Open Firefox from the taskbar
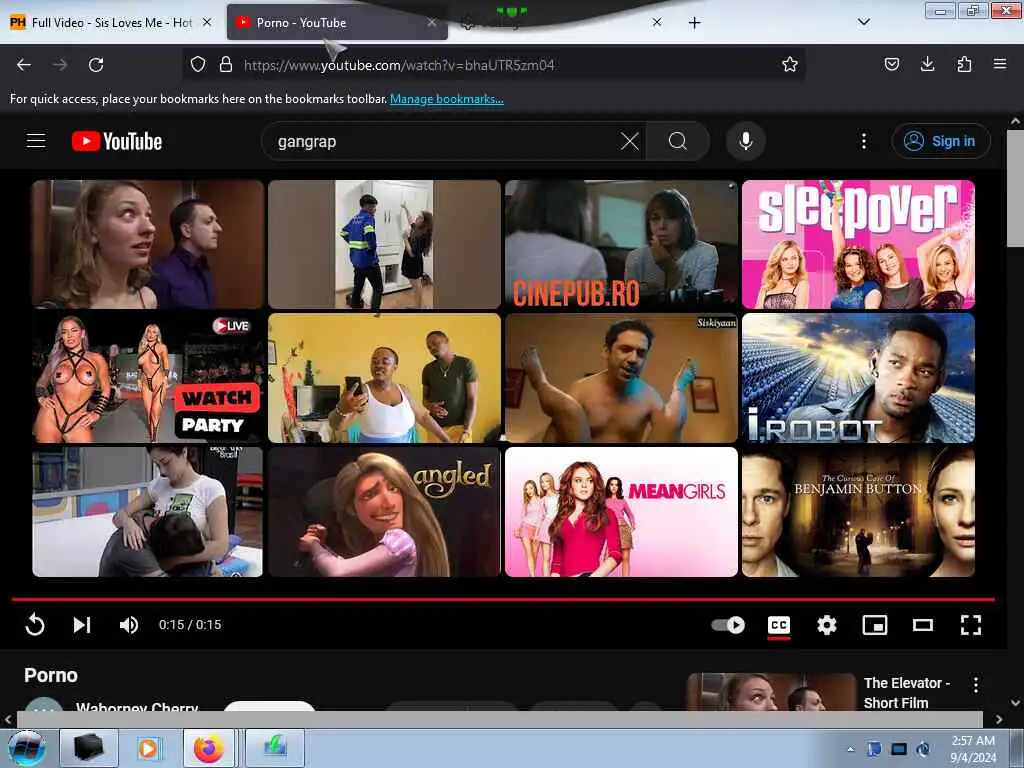1024x768 pixels. [x=208, y=748]
